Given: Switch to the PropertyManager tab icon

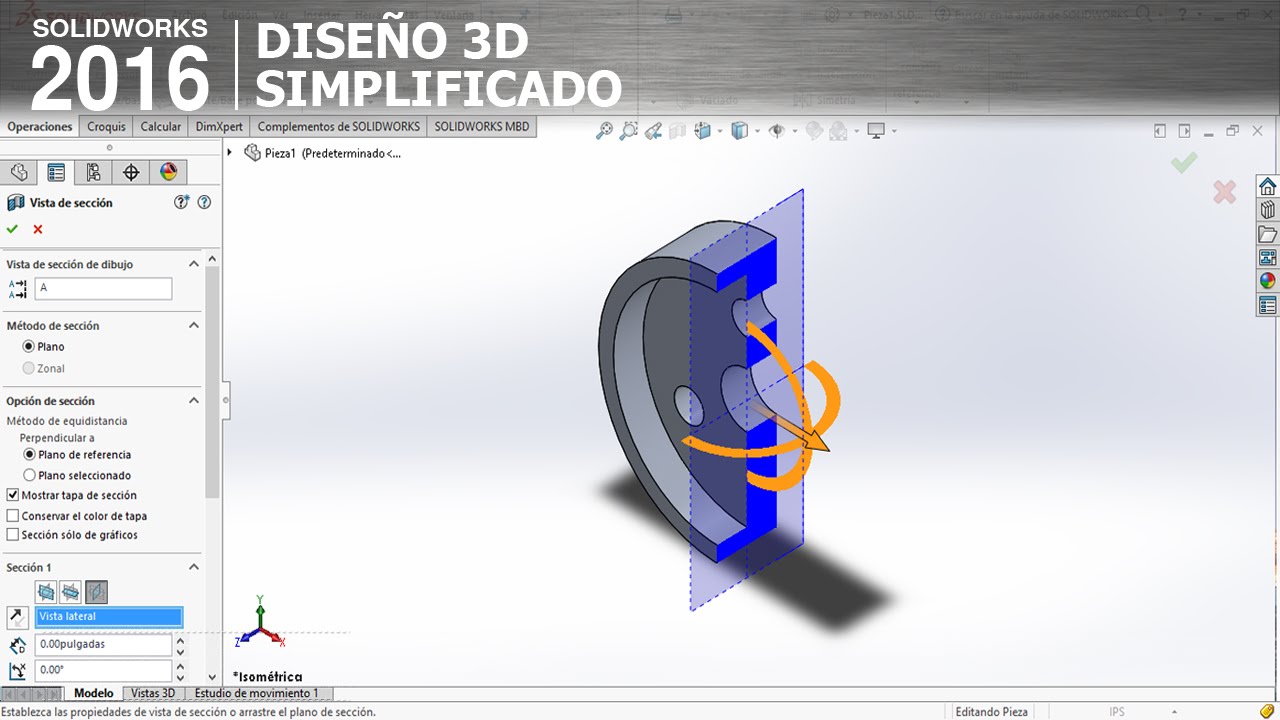Looking at the screenshot, I should [x=56, y=172].
